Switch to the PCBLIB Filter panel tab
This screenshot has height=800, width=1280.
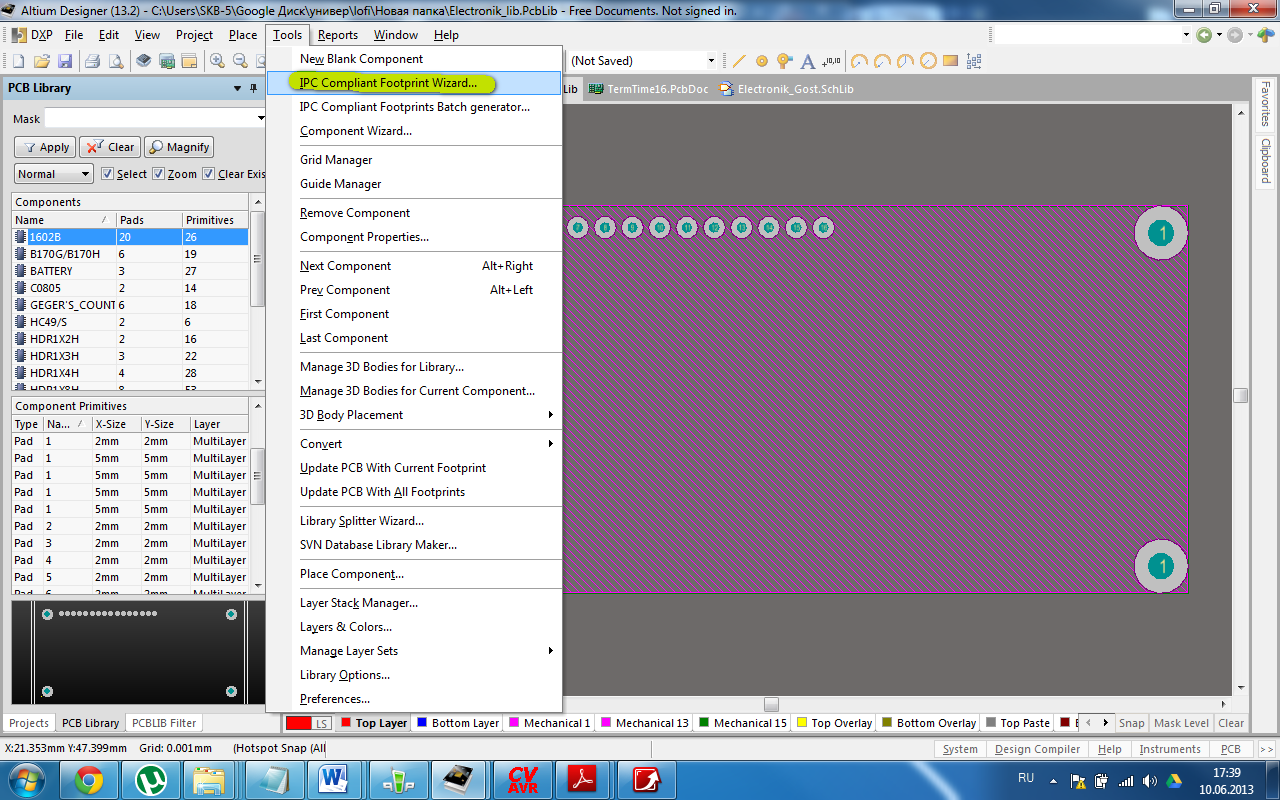(164, 723)
